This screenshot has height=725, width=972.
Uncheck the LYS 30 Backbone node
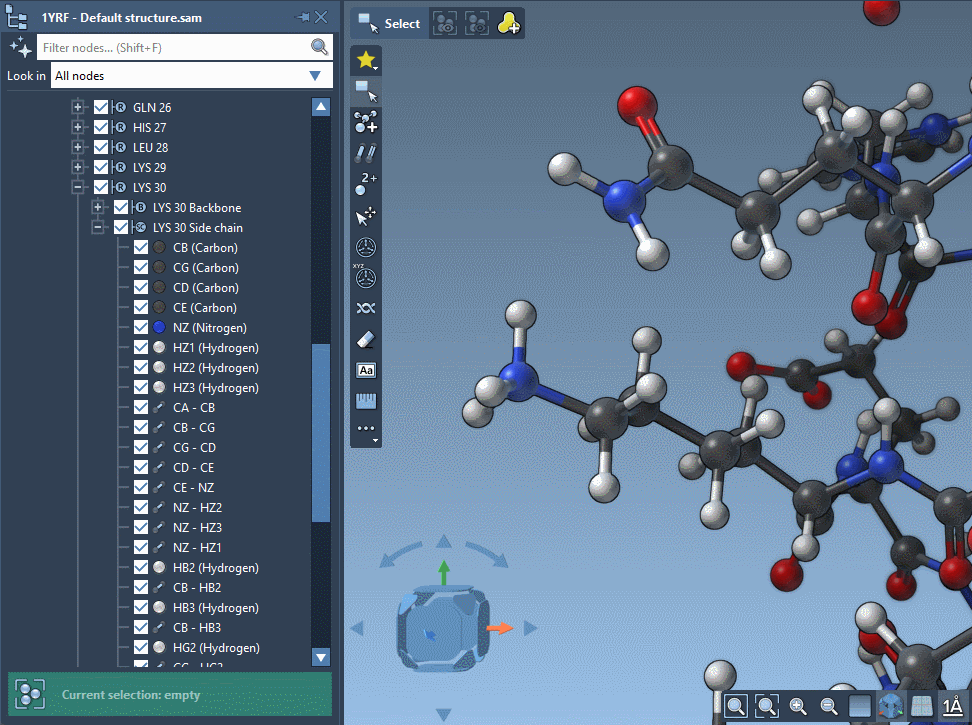tap(120, 207)
